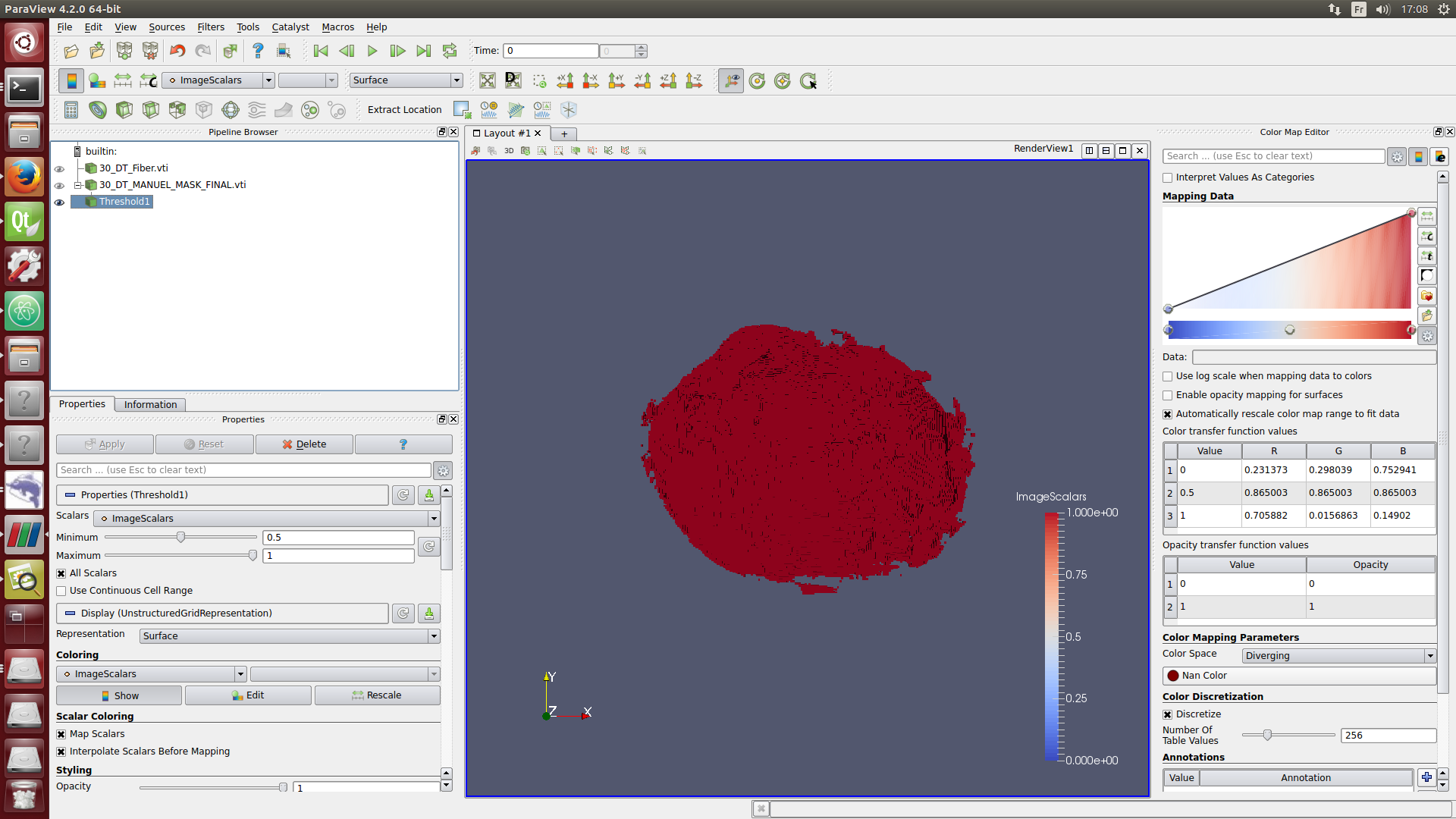Open Edit Color Map toolbar icon
The image size is (1456, 819).
97,80
